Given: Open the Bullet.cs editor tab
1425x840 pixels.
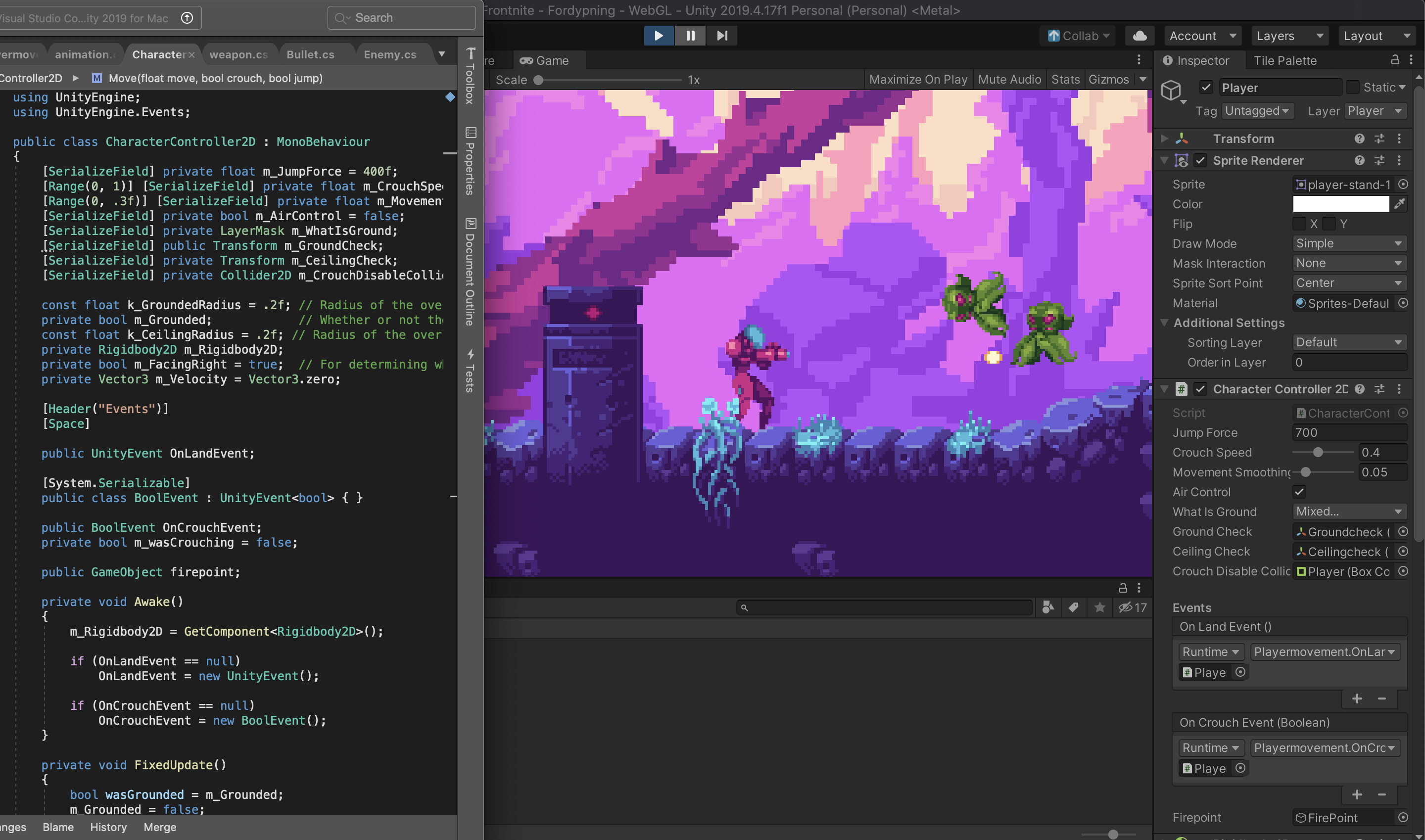Looking at the screenshot, I should [310, 54].
